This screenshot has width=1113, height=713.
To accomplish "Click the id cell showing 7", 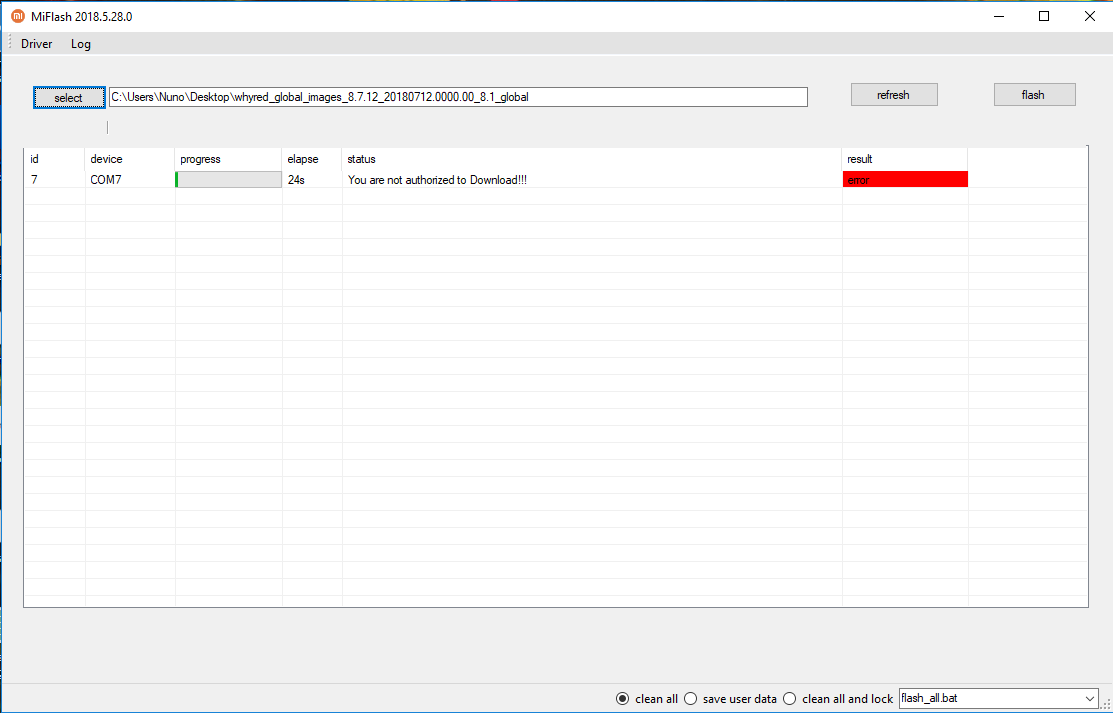I will pos(55,180).
